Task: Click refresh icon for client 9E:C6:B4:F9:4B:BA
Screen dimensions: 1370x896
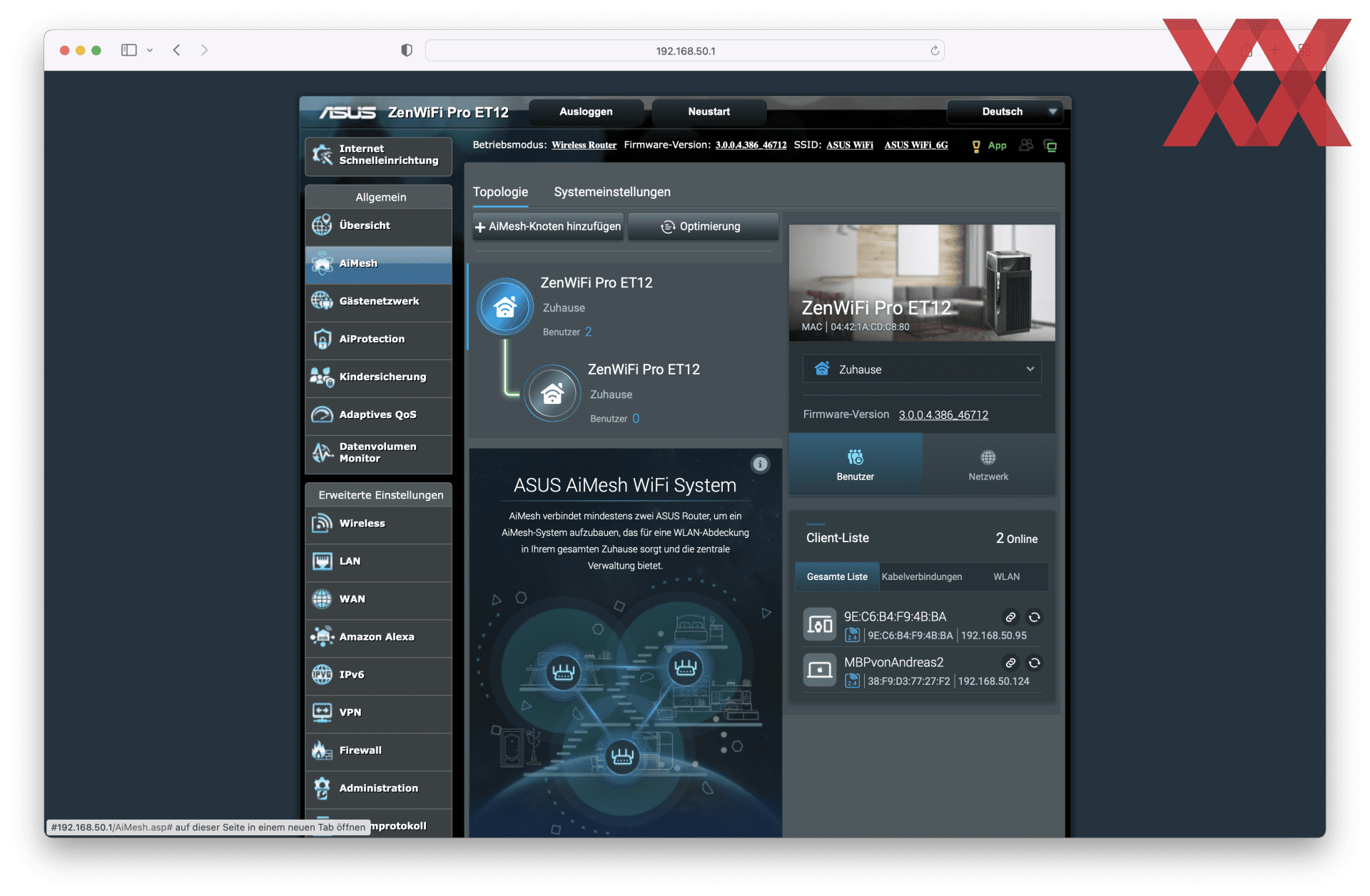Action: (x=1034, y=617)
